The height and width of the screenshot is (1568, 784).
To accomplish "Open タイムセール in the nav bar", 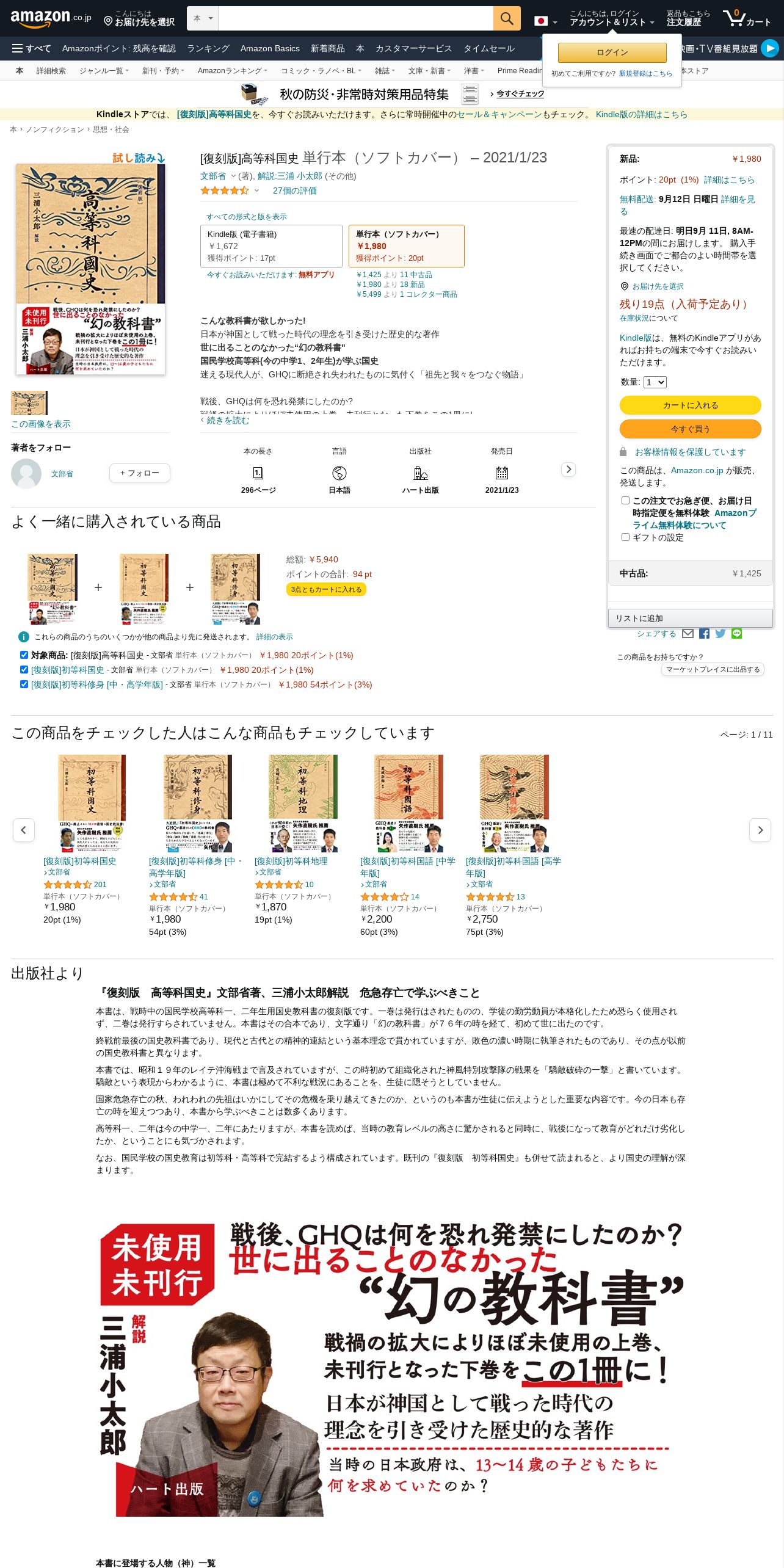I will click(x=489, y=48).
